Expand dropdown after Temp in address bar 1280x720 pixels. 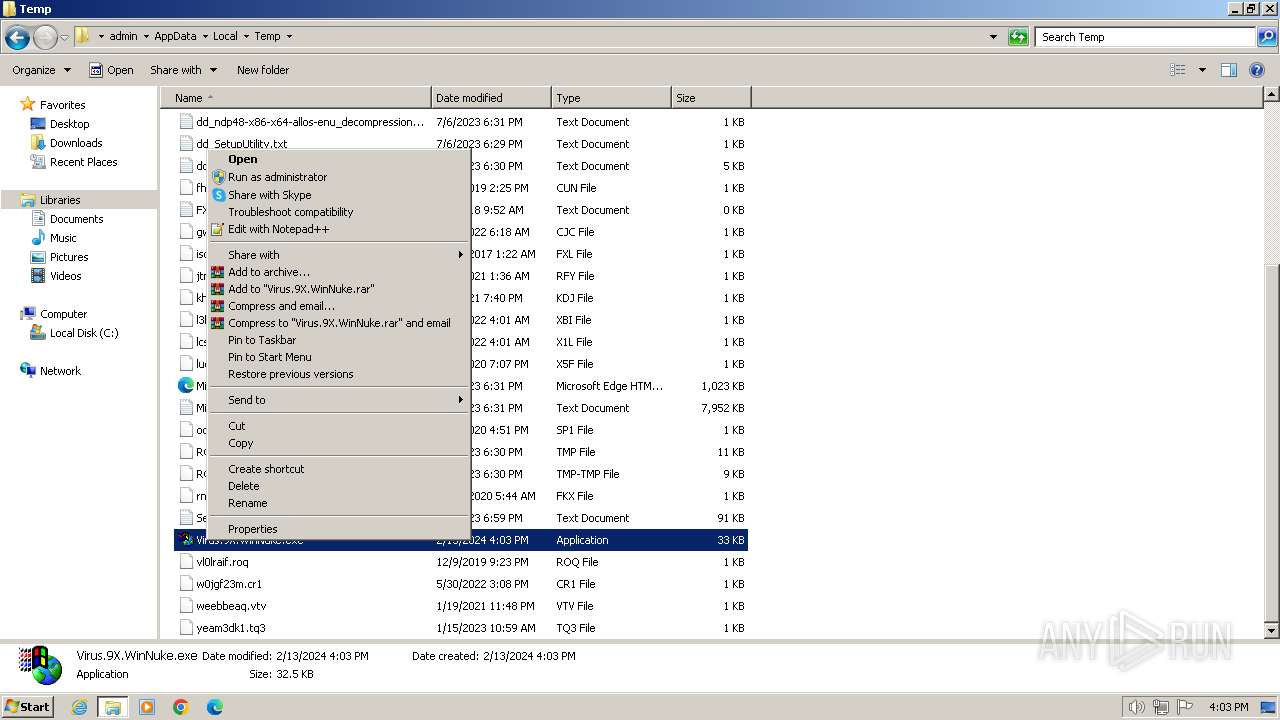click(289, 36)
